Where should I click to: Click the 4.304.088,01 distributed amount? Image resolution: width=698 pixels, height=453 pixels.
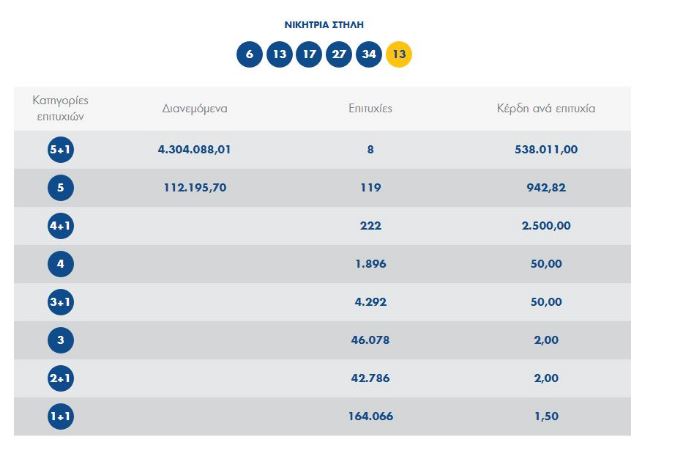point(195,150)
